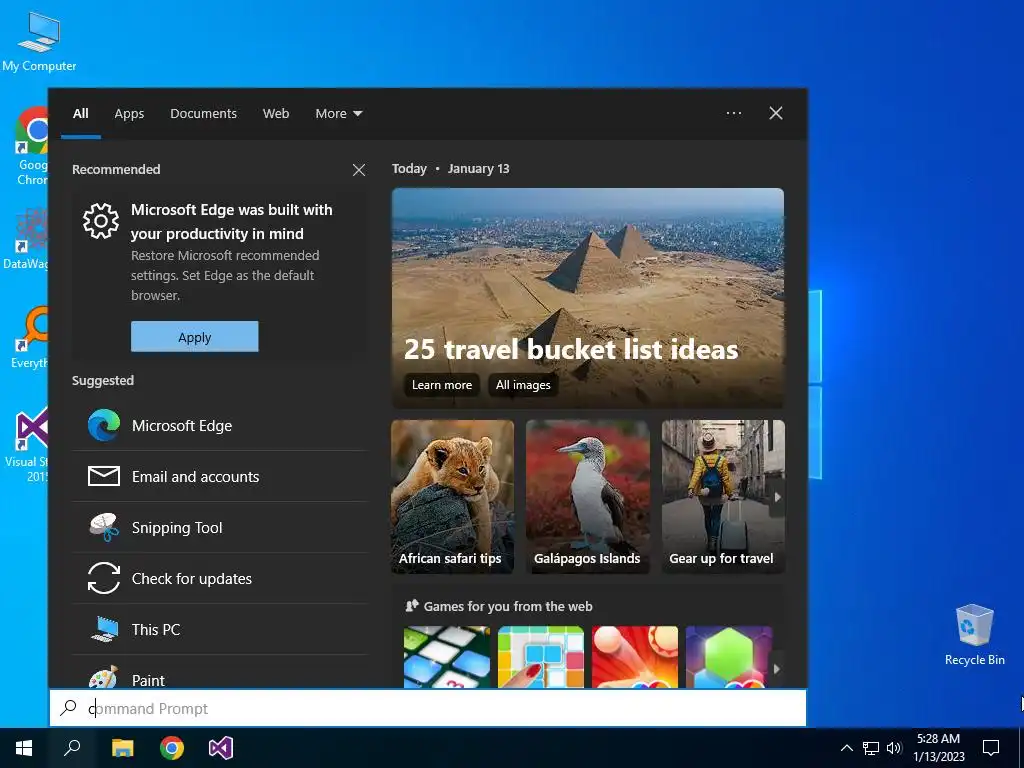Close the search panel
This screenshot has height=768, width=1024.
(776, 113)
